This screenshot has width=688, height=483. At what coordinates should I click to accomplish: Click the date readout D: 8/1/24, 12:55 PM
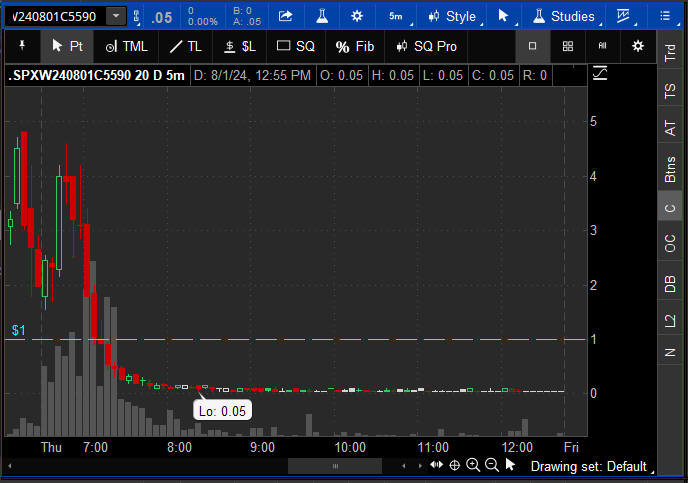(x=252, y=75)
